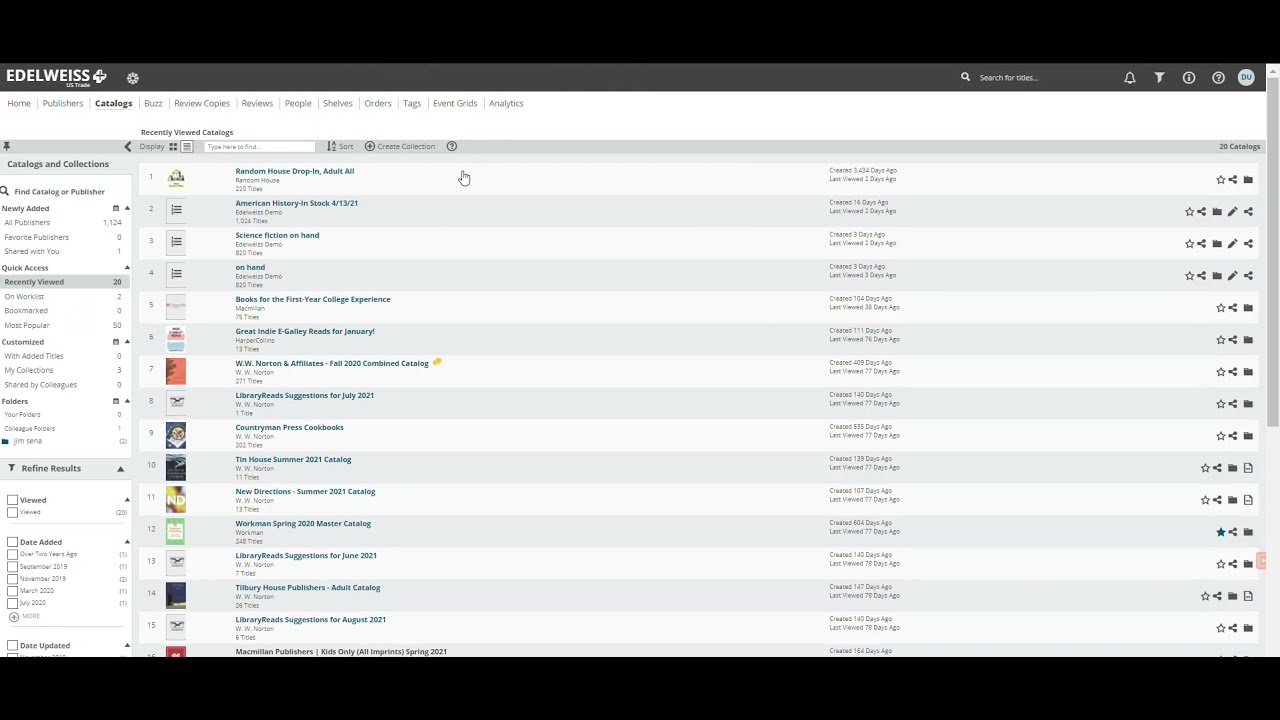Open folder icon for Science fiction on hand
The width and height of the screenshot is (1280, 720).
pyautogui.click(x=1217, y=244)
